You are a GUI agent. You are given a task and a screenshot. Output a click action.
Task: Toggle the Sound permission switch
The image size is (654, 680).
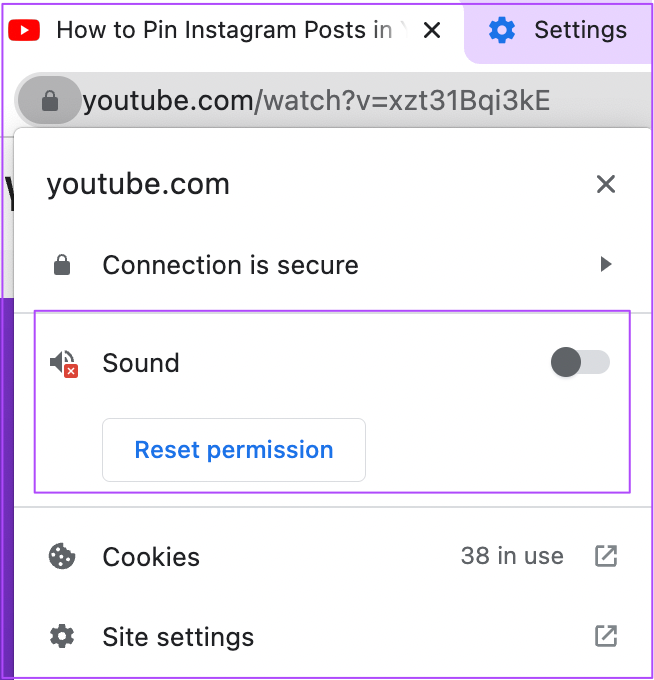(x=580, y=362)
